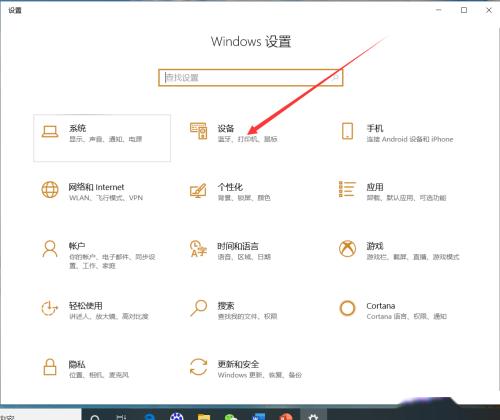Open Task View from the taskbar
This screenshot has height=420, width=500.
pyautogui.click(x=122, y=417)
